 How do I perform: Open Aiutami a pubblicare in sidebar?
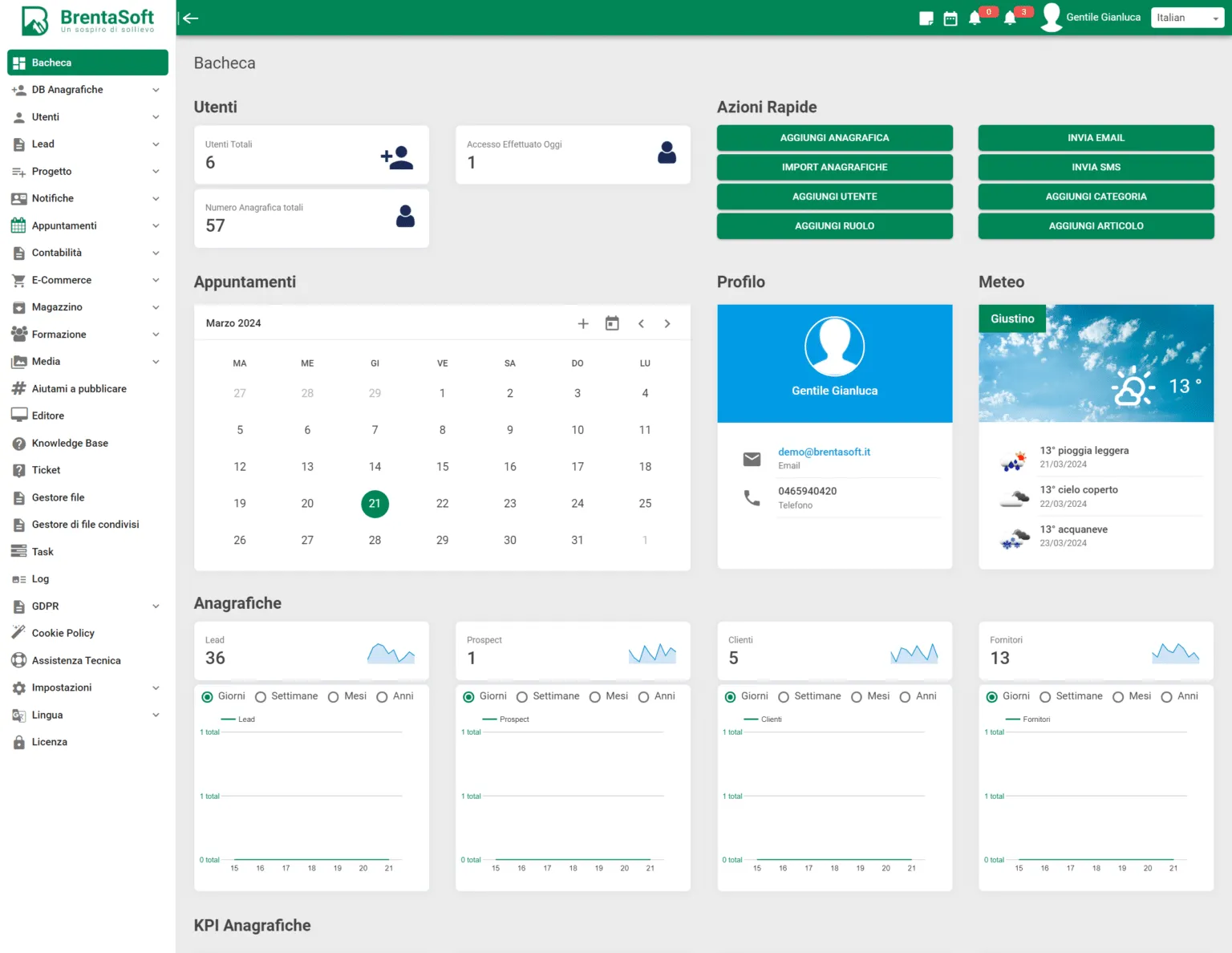(79, 388)
